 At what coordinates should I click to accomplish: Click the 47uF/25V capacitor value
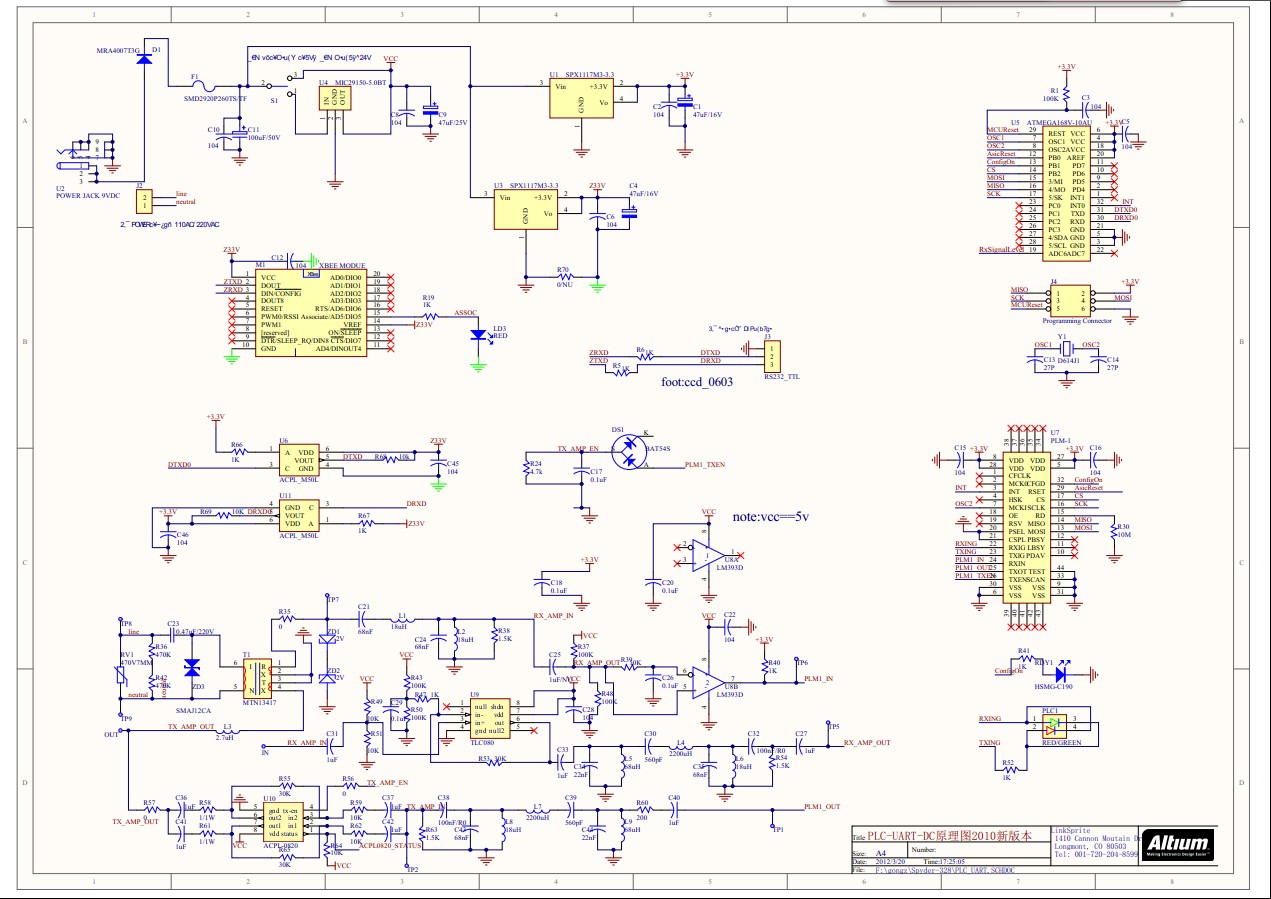(x=454, y=122)
